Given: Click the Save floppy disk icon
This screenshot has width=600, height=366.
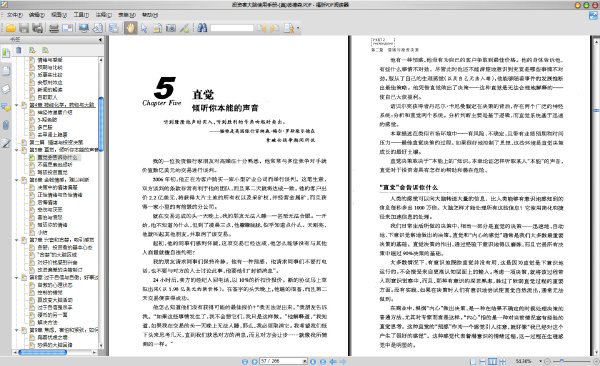Looking at the screenshot, I should pos(24,28).
